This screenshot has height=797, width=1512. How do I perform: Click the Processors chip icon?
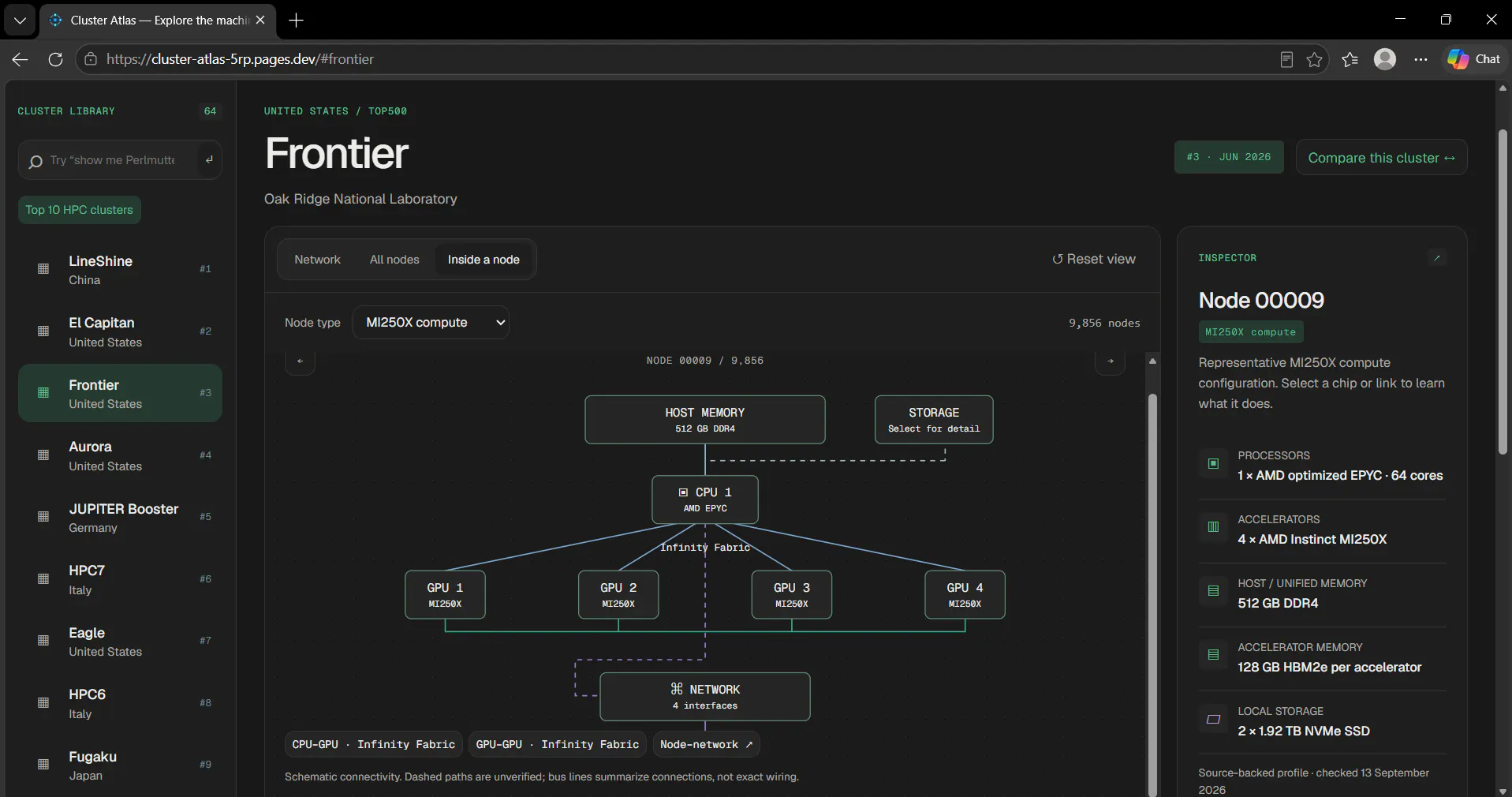pos(1213,463)
